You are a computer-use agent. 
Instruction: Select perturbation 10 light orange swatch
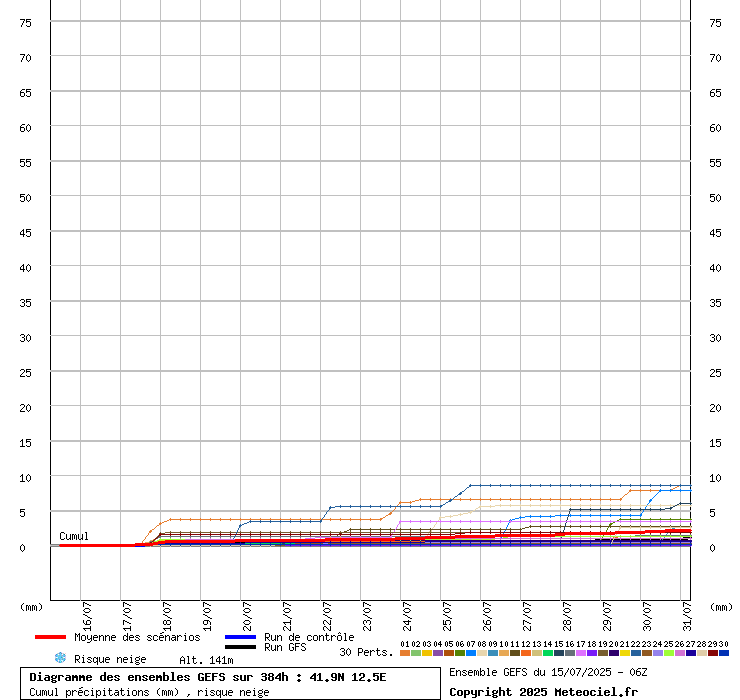[x=504, y=653]
